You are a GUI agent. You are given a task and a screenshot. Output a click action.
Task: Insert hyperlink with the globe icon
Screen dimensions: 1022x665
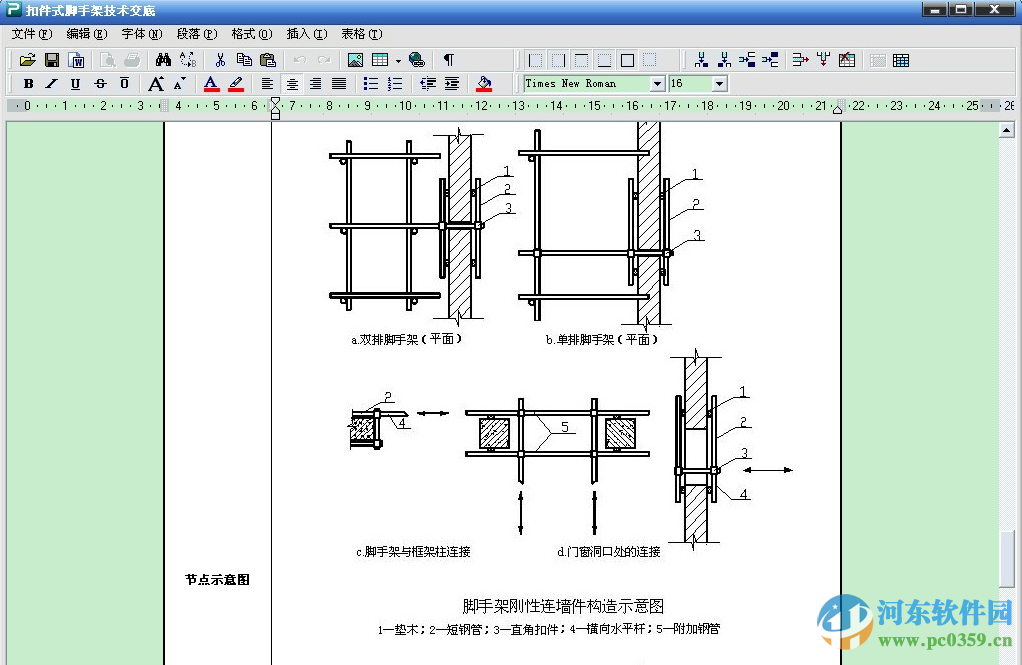[416, 60]
